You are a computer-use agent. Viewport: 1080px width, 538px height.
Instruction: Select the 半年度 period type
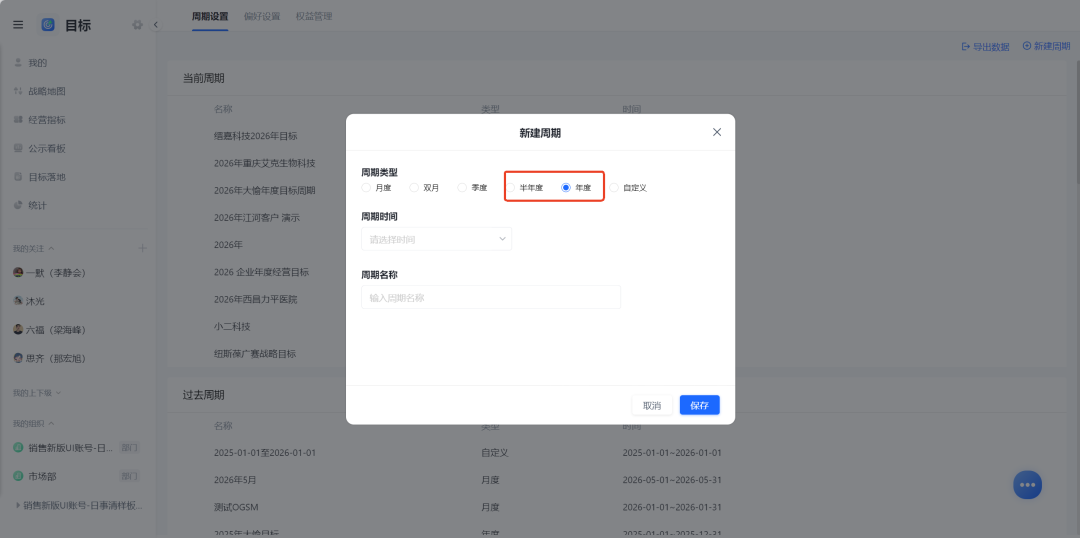coord(510,187)
